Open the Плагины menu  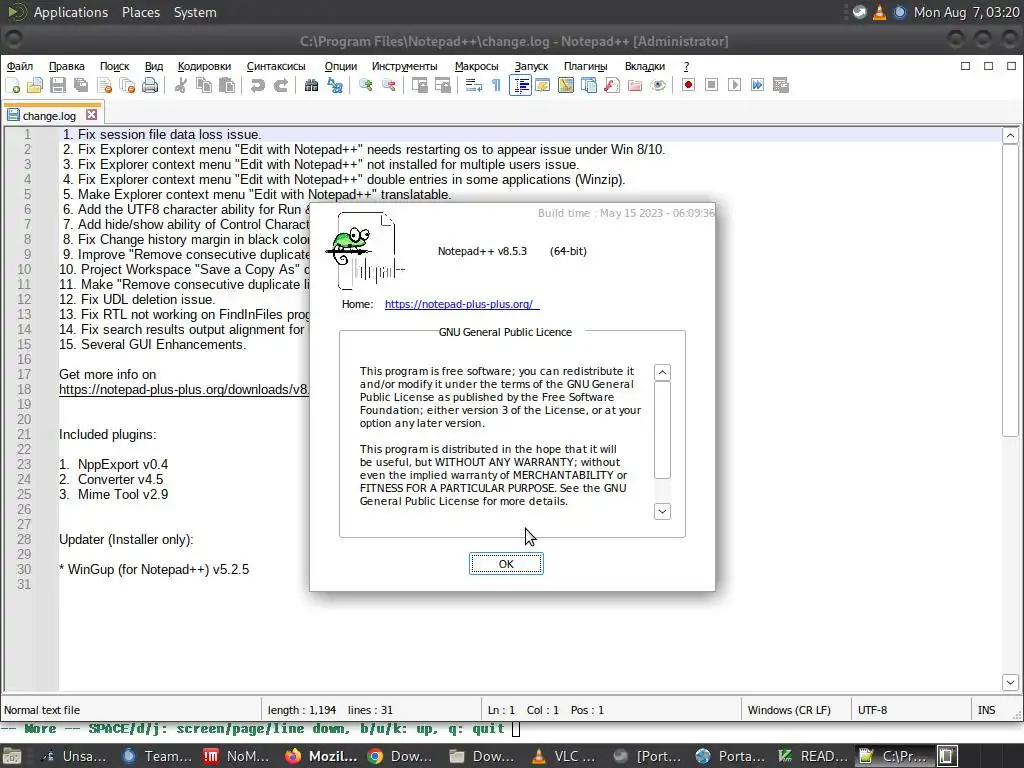[586, 66]
